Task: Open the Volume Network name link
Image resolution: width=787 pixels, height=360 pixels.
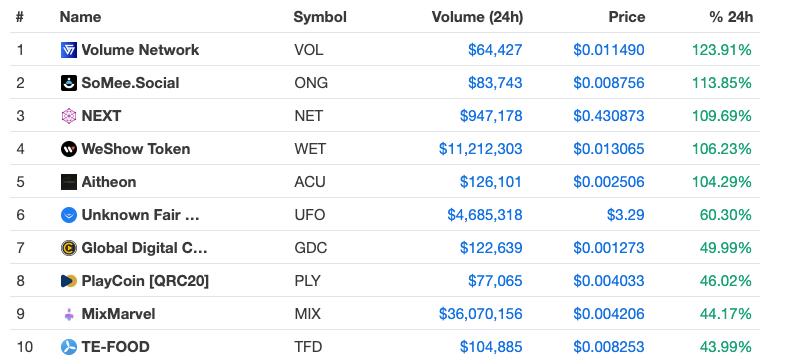Action: coord(140,50)
